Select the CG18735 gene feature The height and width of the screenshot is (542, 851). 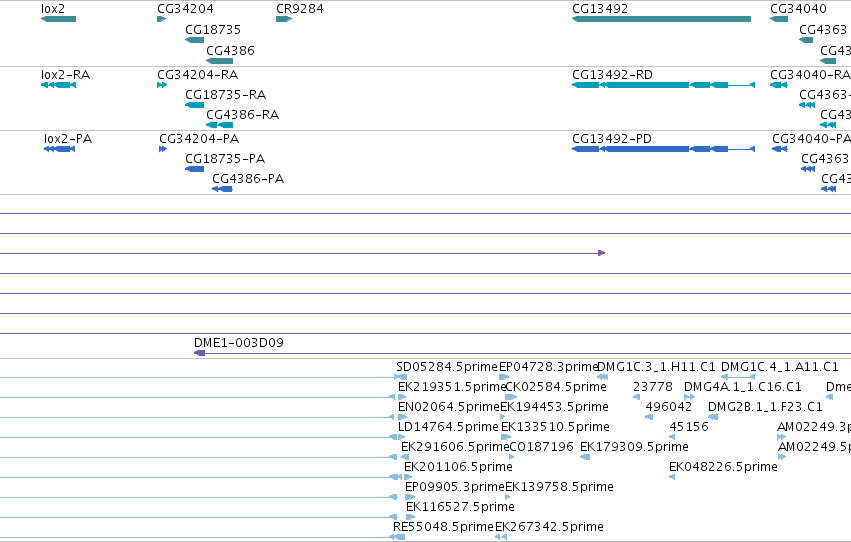[x=194, y=40]
